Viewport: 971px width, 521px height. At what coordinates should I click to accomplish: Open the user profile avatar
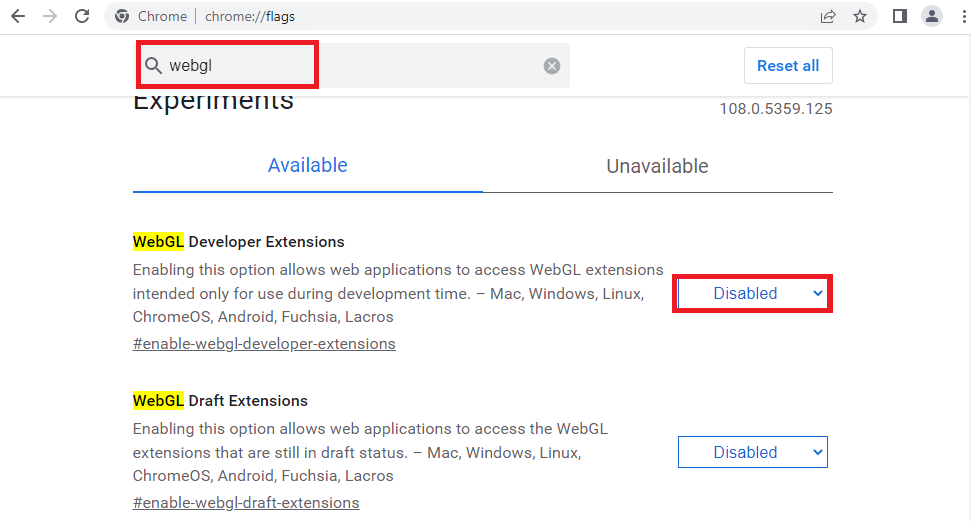(931, 16)
